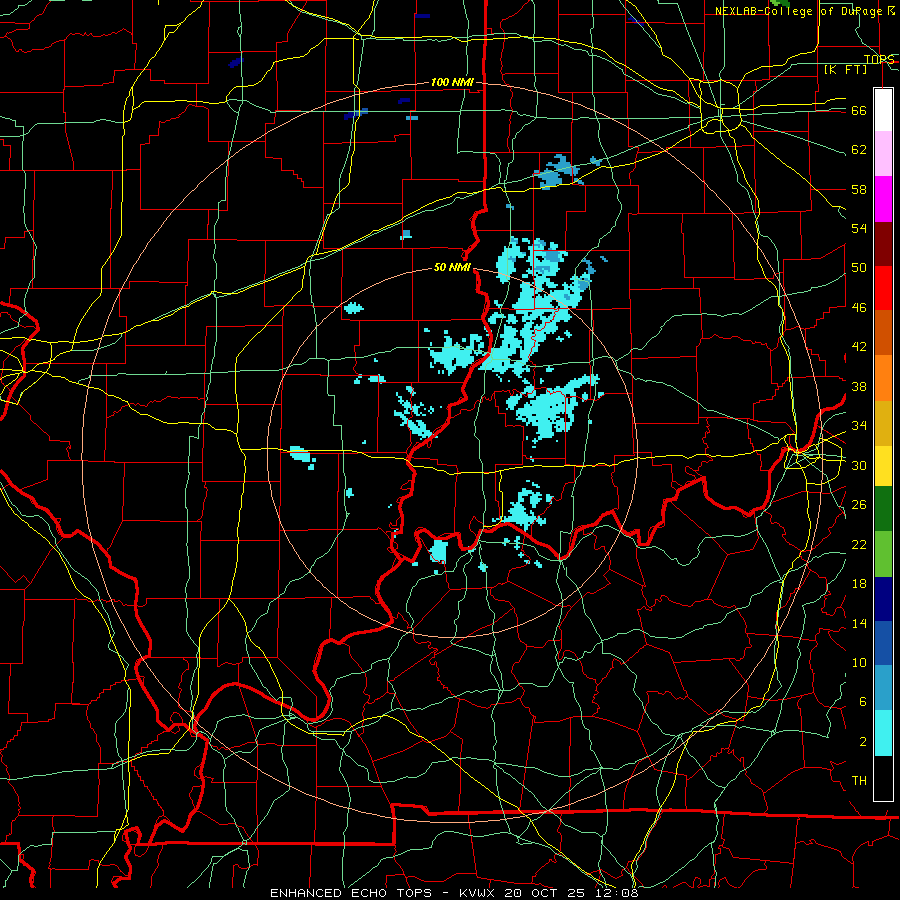The width and height of the screenshot is (900, 900).
Task: Click the legend value 46
Action: pos(859,307)
